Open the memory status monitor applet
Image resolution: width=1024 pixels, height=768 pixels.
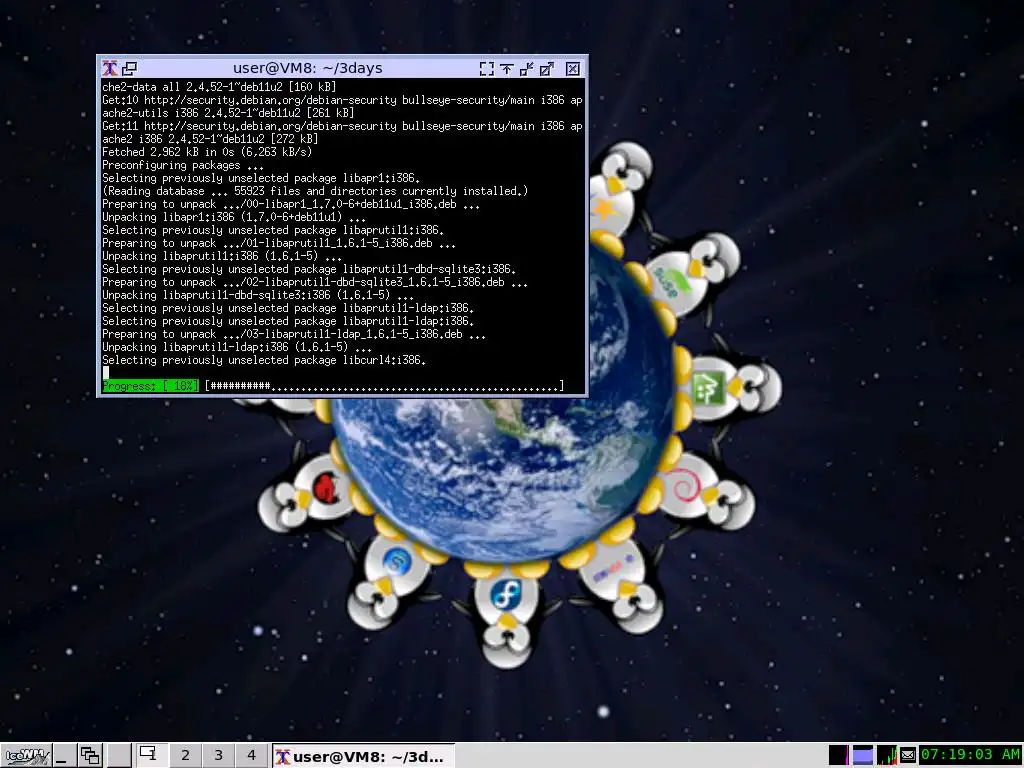[x=863, y=756]
